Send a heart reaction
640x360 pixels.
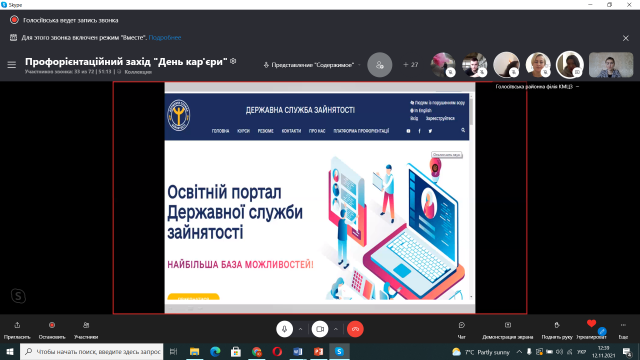pos(591,324)
